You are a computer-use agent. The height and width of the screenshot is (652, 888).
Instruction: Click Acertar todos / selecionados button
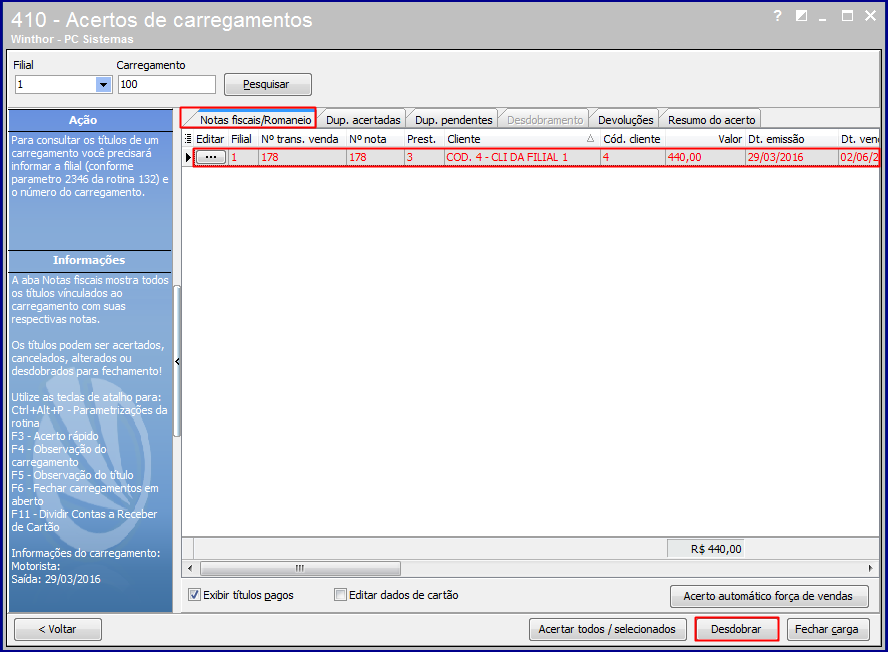[607, 629]
